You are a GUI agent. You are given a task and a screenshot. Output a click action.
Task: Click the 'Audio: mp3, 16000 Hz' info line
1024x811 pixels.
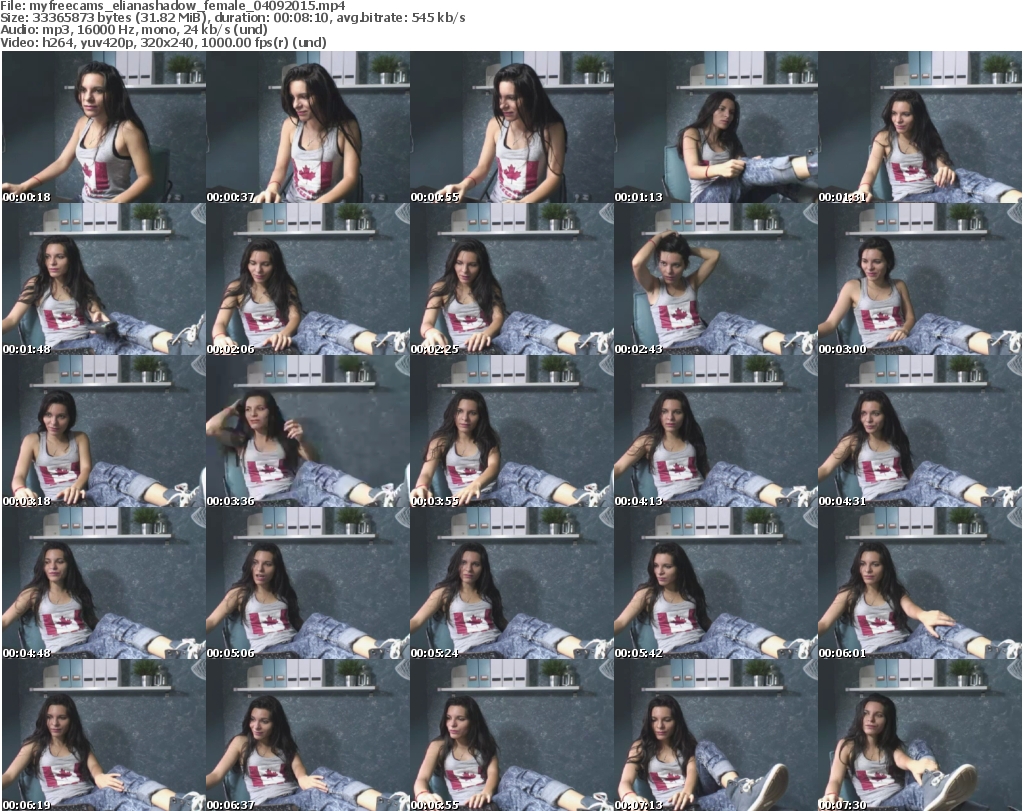134,30
